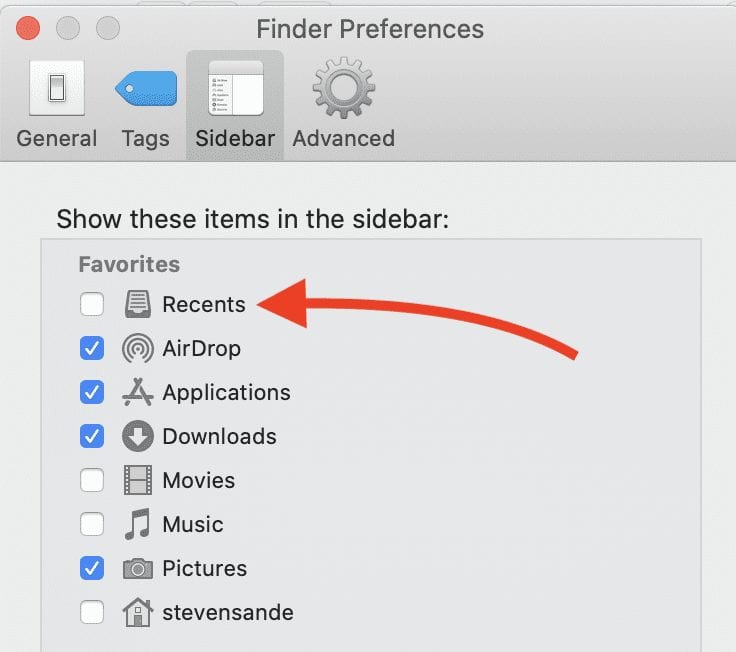Click the Movies filmstrip icon
This screenshot has width=736, height=652.
(138, 481)
